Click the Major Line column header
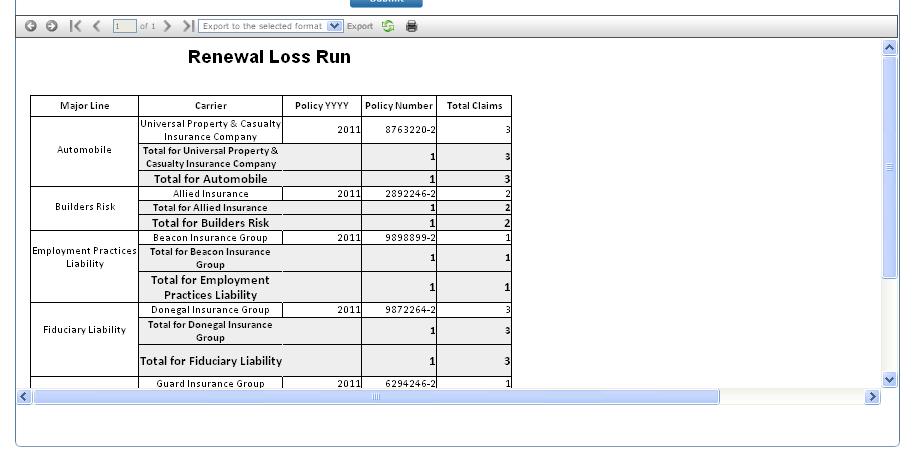The height and width of the screenshot is (457, 923). pyautogui.click(x=85, y=106)
